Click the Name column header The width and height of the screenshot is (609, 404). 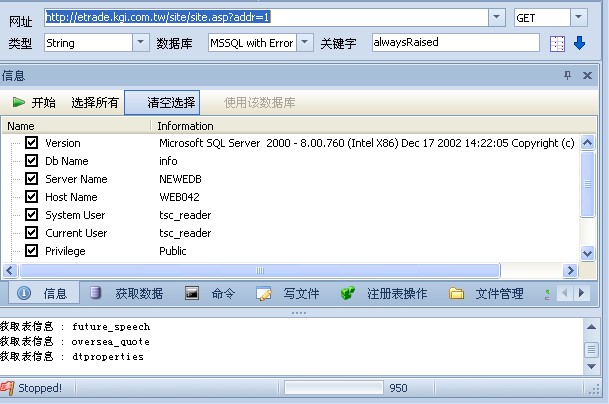coord(76,126)
